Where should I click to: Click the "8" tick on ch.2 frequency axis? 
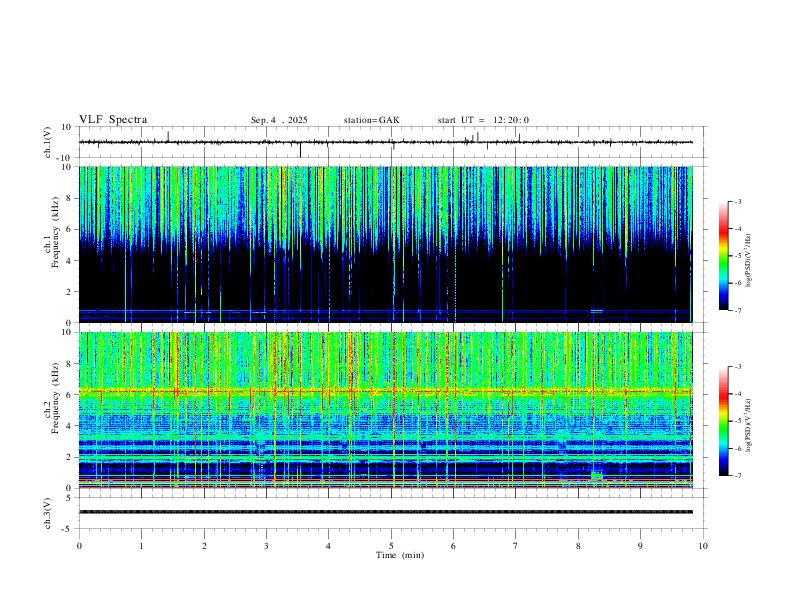pyautogui.click(x=69, y=364)
